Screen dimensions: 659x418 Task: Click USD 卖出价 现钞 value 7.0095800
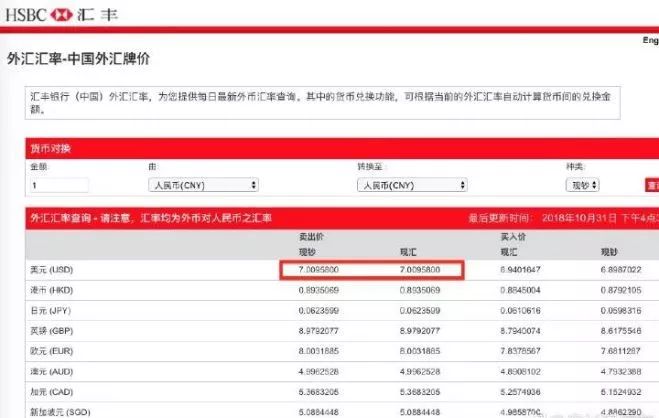click(319, 270)
